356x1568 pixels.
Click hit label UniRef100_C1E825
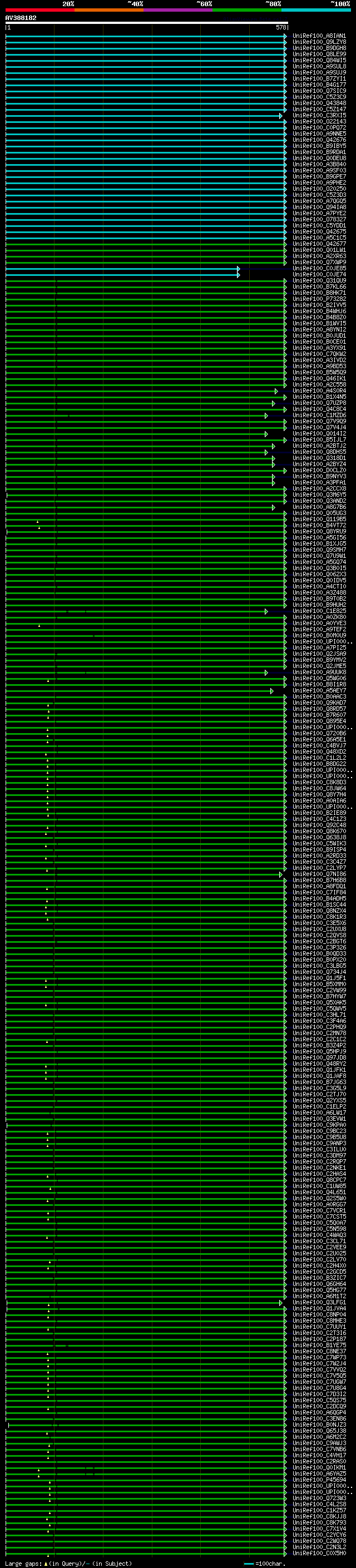click(319, 611)
